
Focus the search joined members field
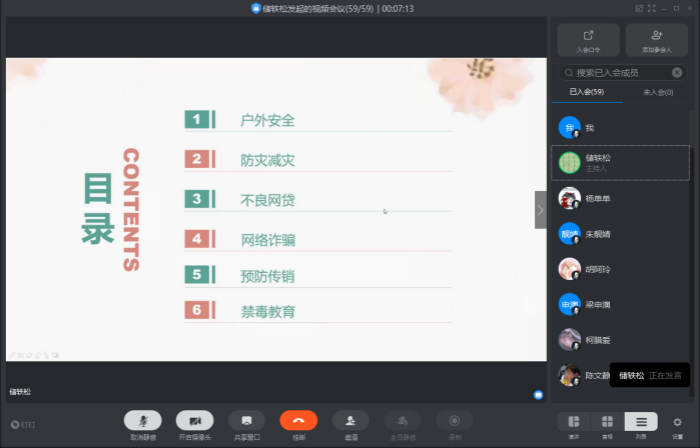click(616, 73)
